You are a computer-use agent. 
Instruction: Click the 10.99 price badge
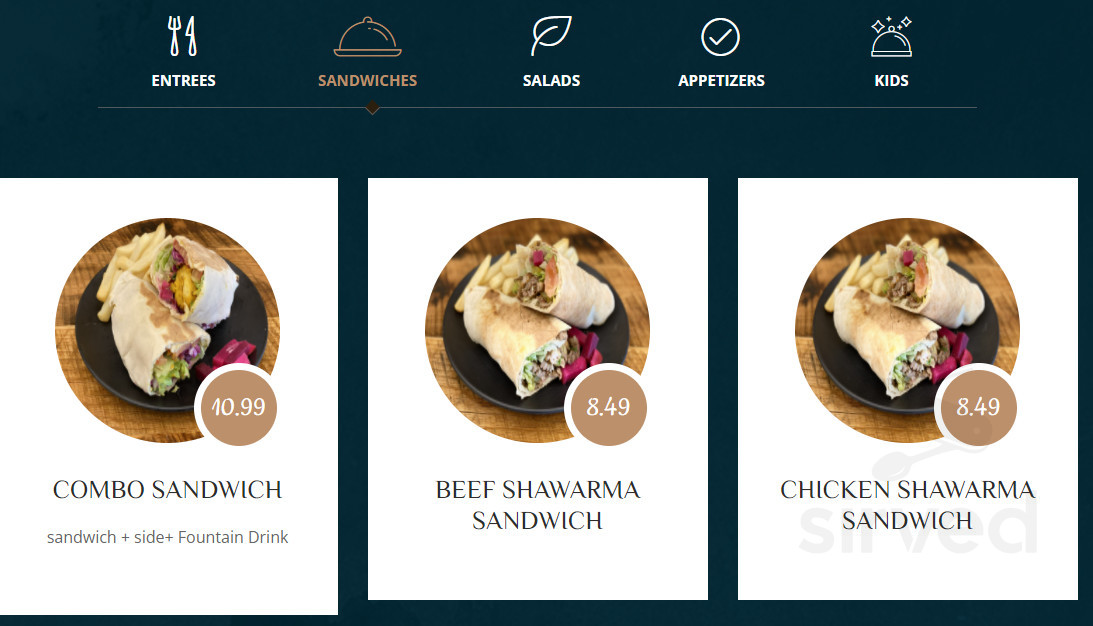pos(238,407)
